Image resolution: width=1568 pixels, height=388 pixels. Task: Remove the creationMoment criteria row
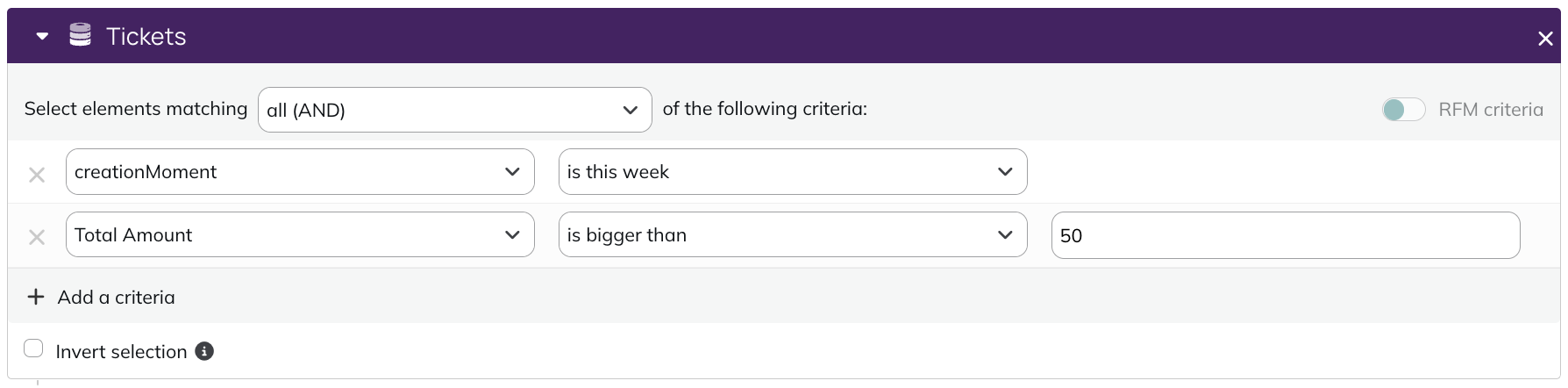click(37, 174)
